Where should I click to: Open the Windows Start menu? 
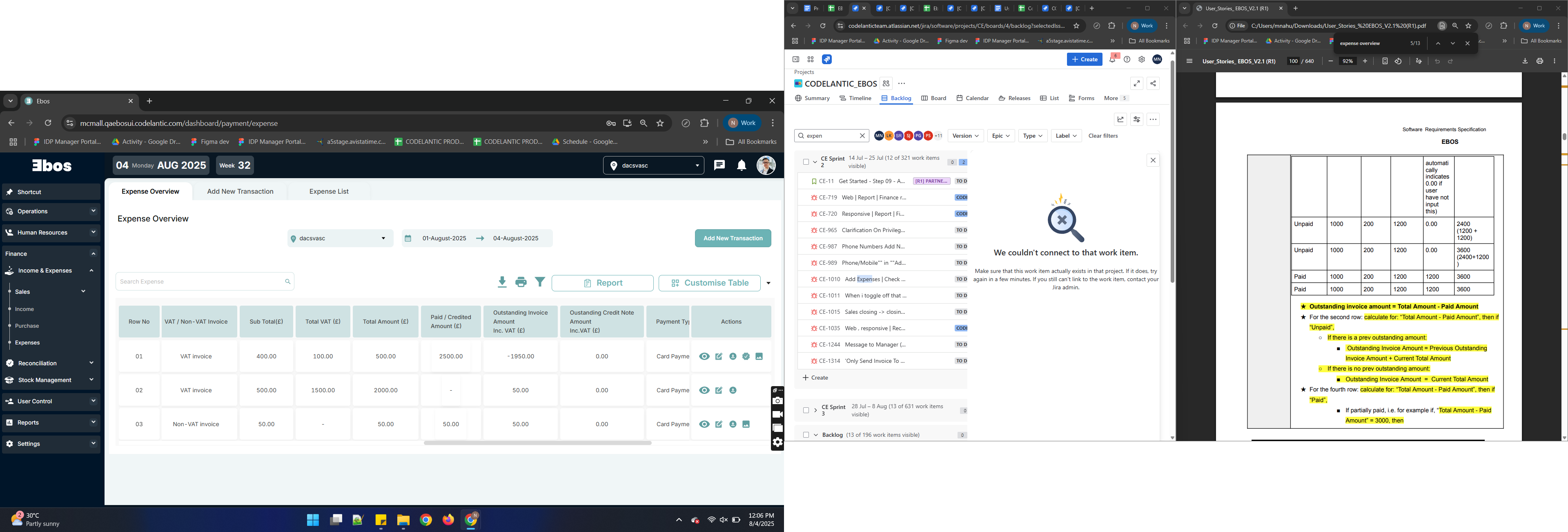pyautogui.click(x=313, y=520)
